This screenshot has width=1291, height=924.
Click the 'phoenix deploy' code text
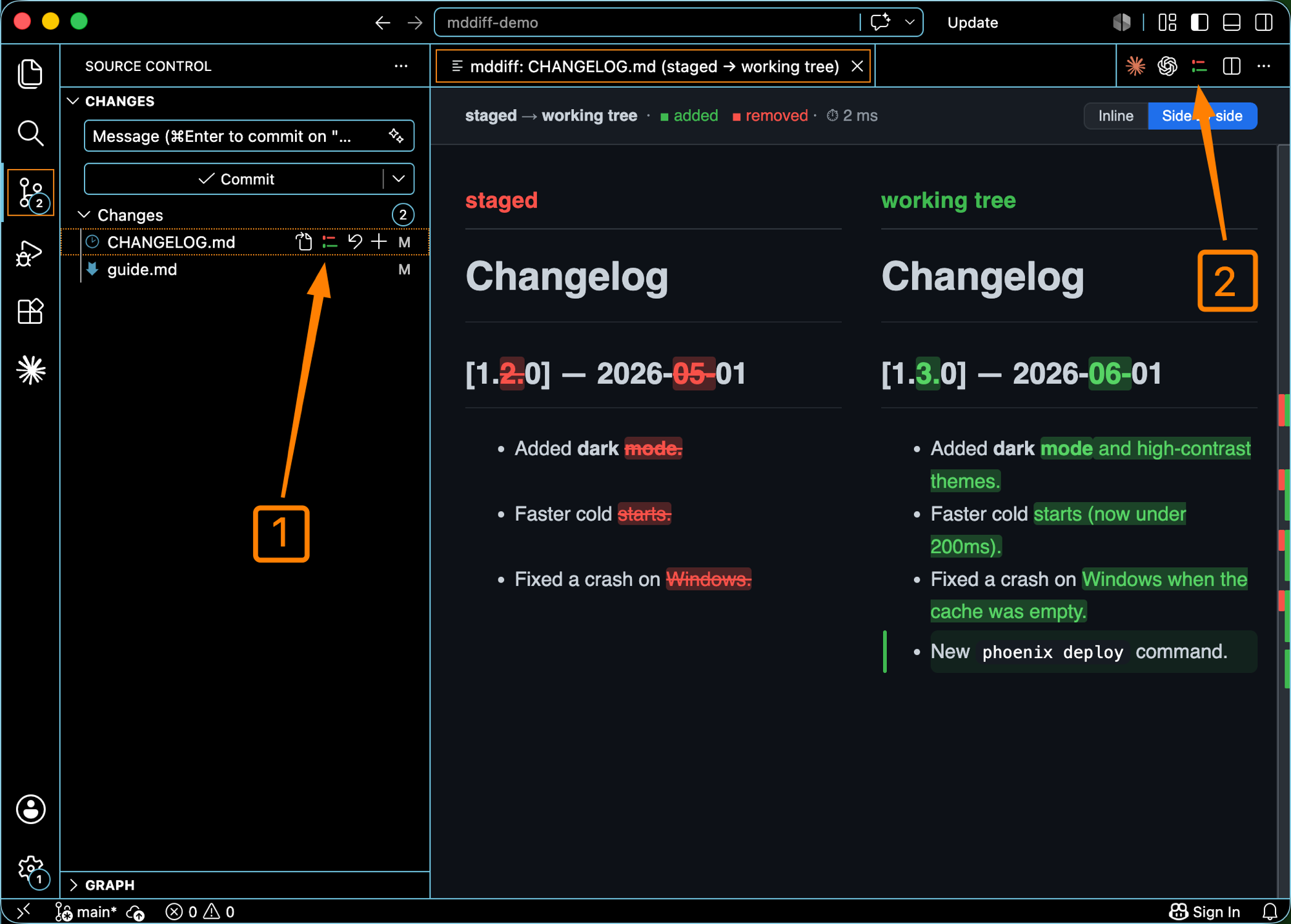click(x=1052, y=652)
